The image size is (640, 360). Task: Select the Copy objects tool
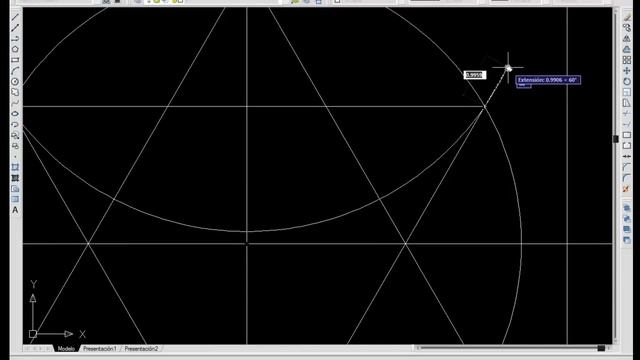[627, 28]
